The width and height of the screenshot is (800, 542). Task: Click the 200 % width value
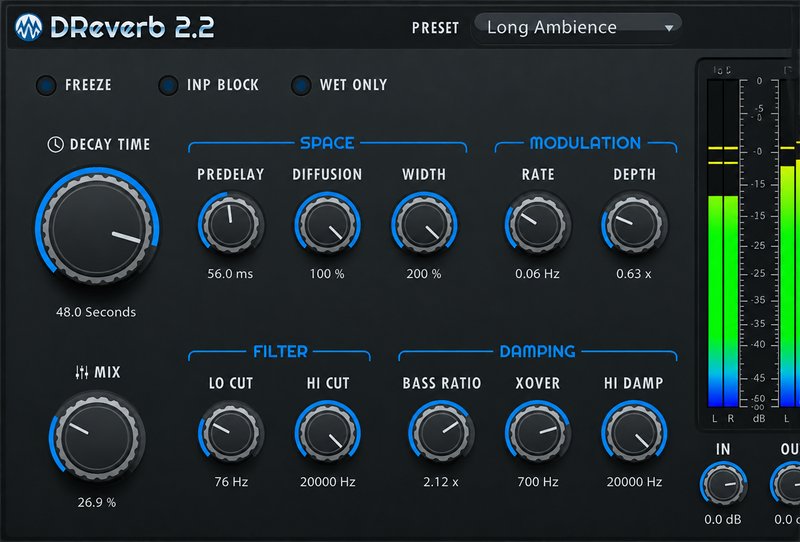point(424,274)
